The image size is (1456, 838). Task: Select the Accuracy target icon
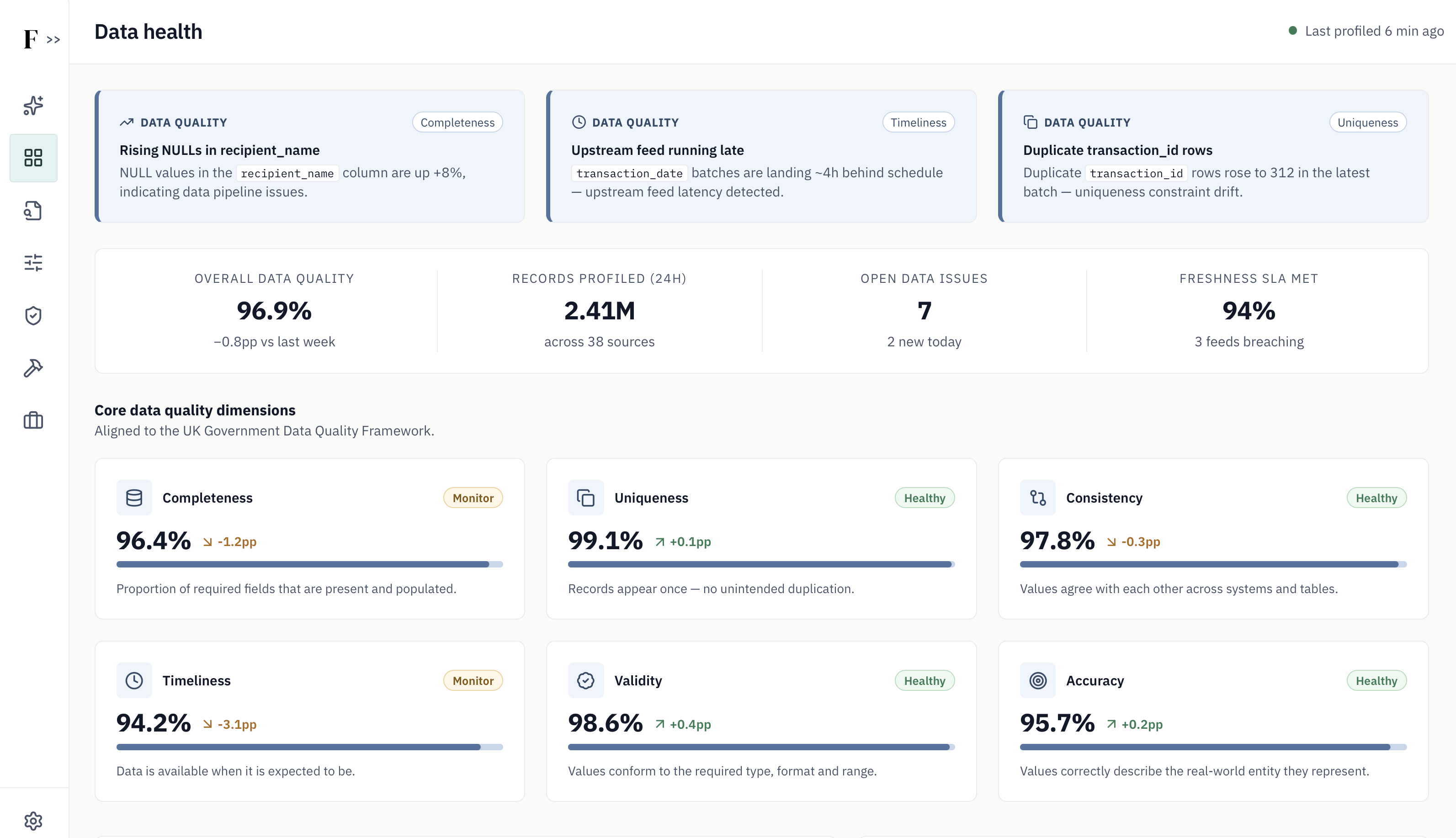coord(1037,680)
